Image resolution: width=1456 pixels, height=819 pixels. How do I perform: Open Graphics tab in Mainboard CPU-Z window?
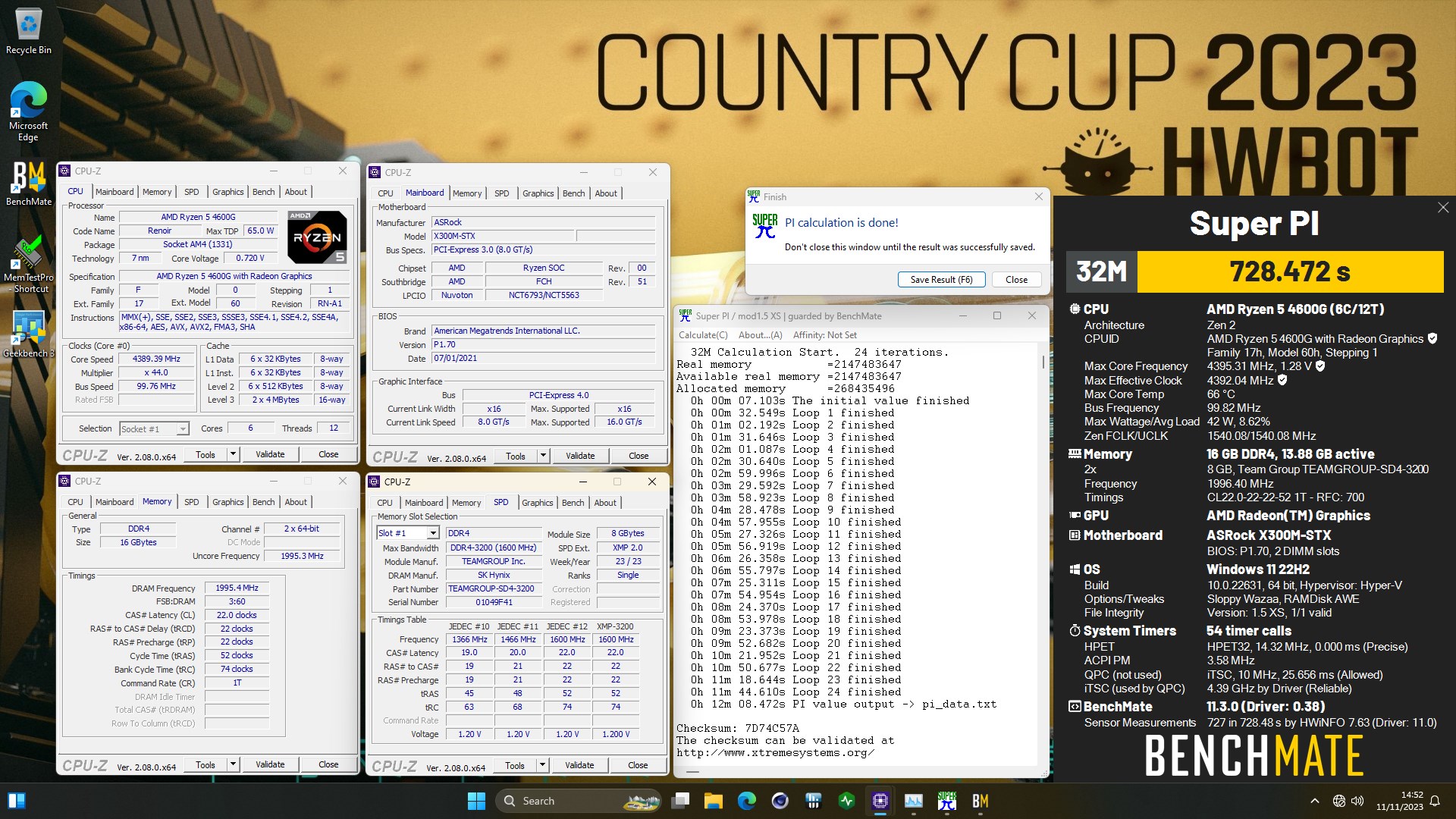pos(538,193)
